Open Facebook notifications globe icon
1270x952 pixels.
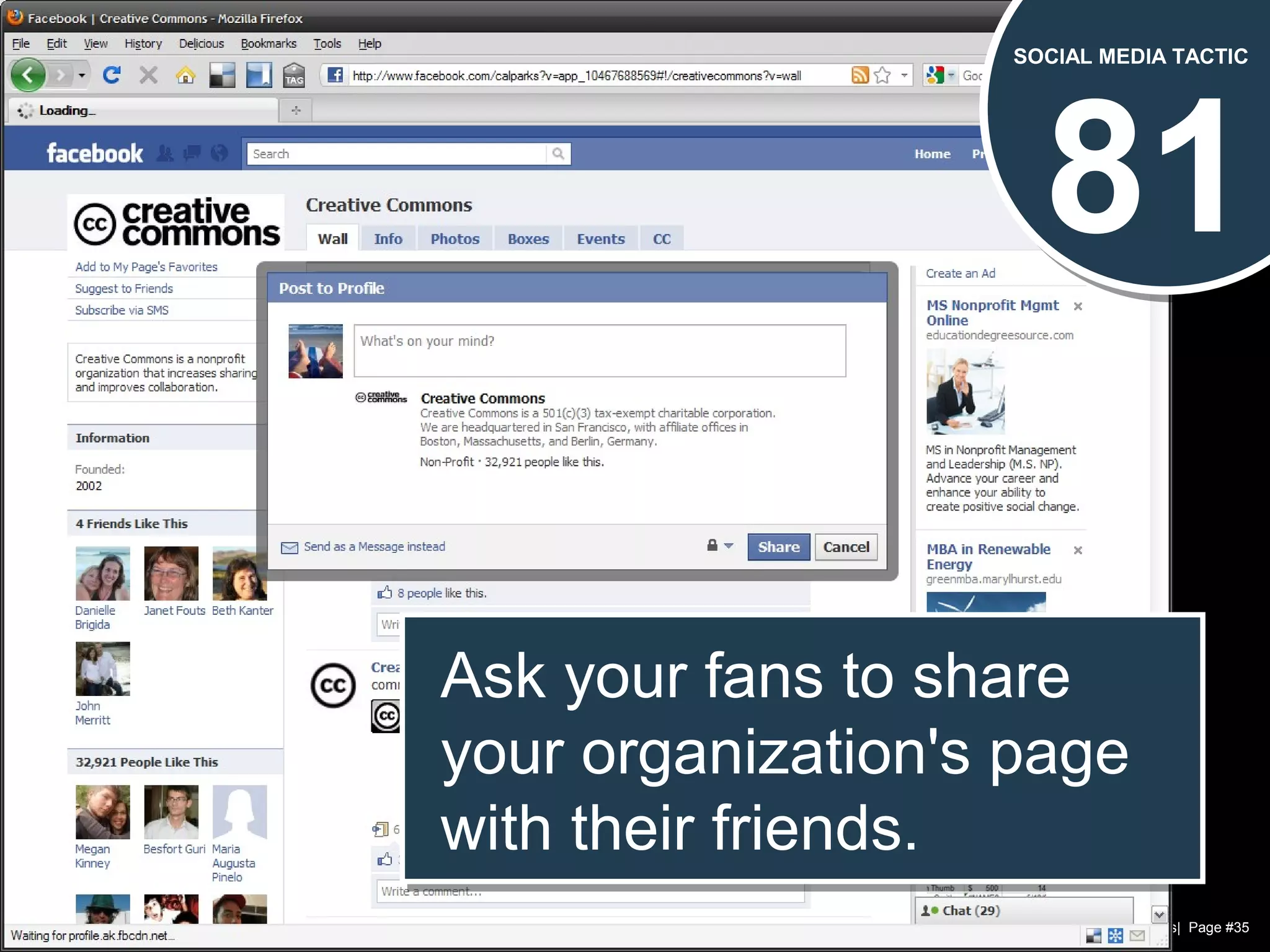pyautogui.click(x=219, y=153)
